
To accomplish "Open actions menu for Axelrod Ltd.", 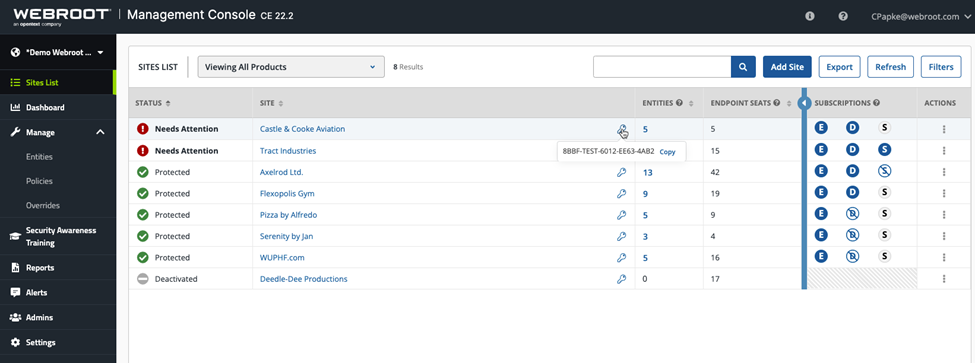I will [x=944, y=172].
